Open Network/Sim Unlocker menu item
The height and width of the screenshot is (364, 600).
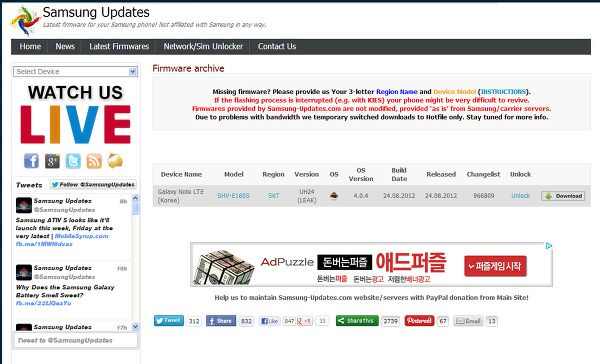[203, 46]
